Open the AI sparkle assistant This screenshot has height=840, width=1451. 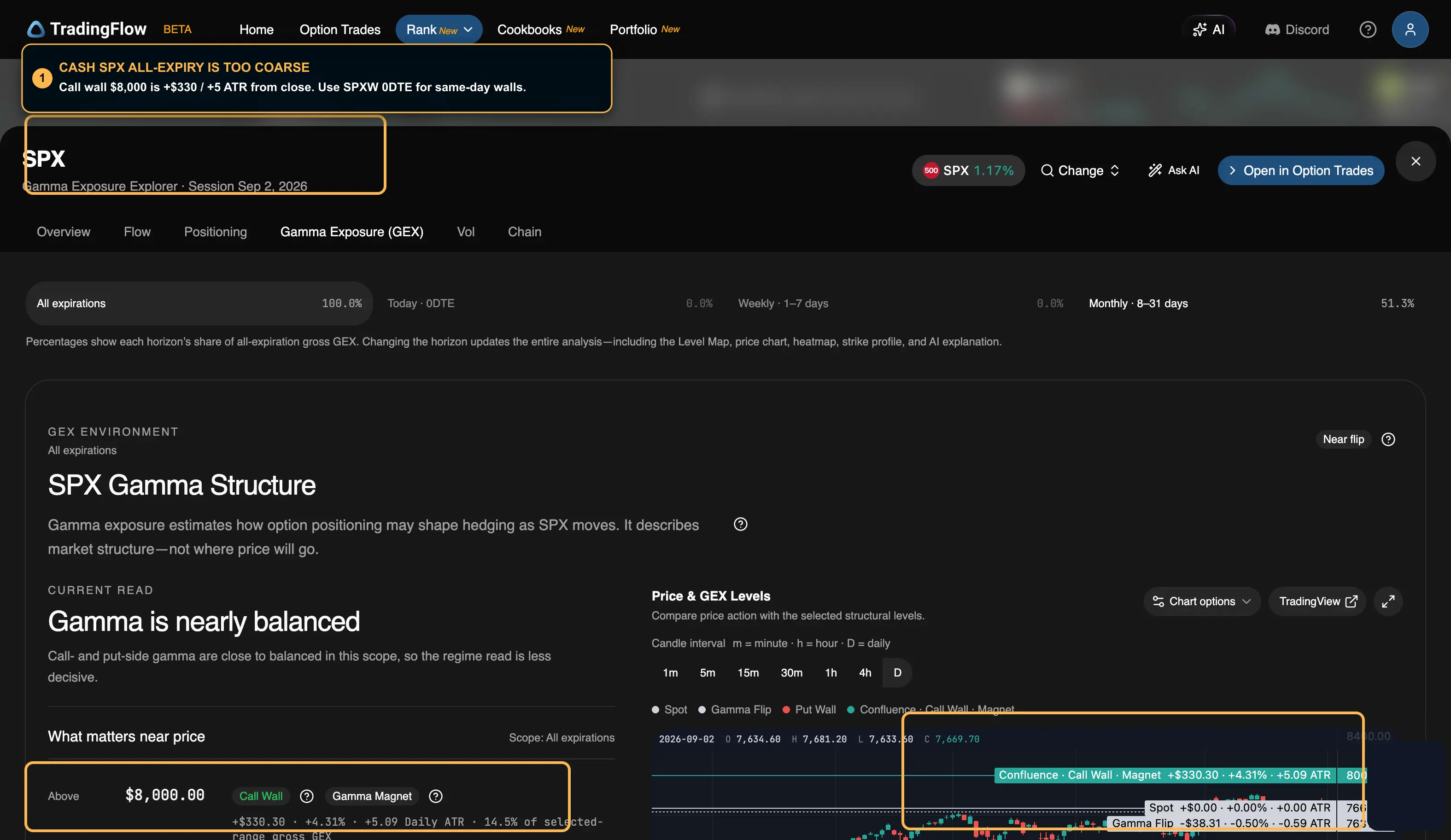pos(1209,29)
